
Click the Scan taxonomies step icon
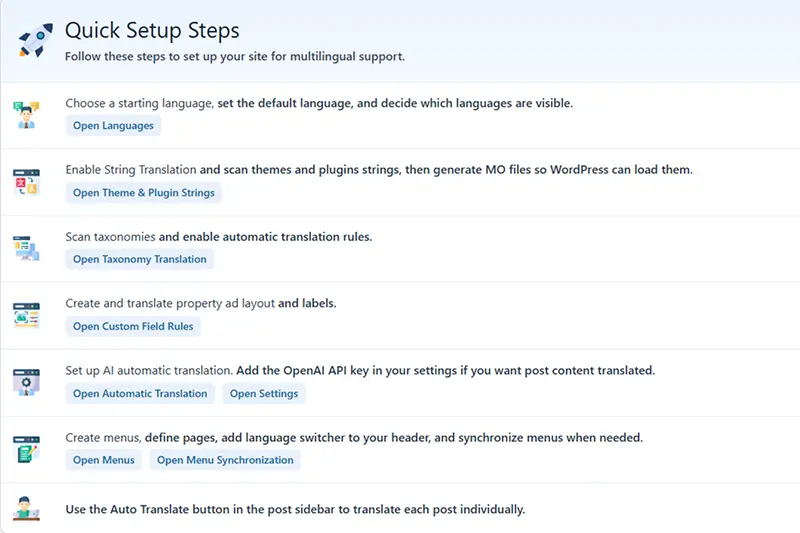tap(26, 248)
